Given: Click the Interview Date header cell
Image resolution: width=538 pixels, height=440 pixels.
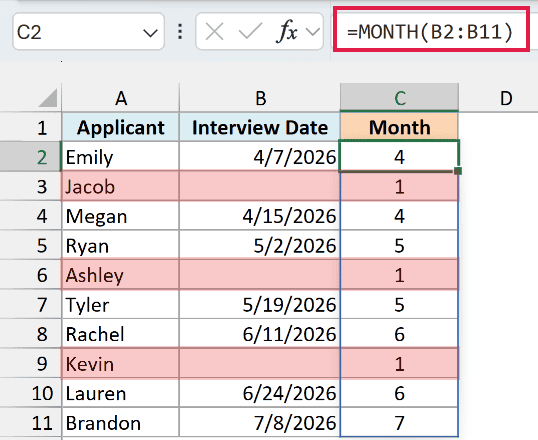Looking at the screenshot, I should [260, 127].
